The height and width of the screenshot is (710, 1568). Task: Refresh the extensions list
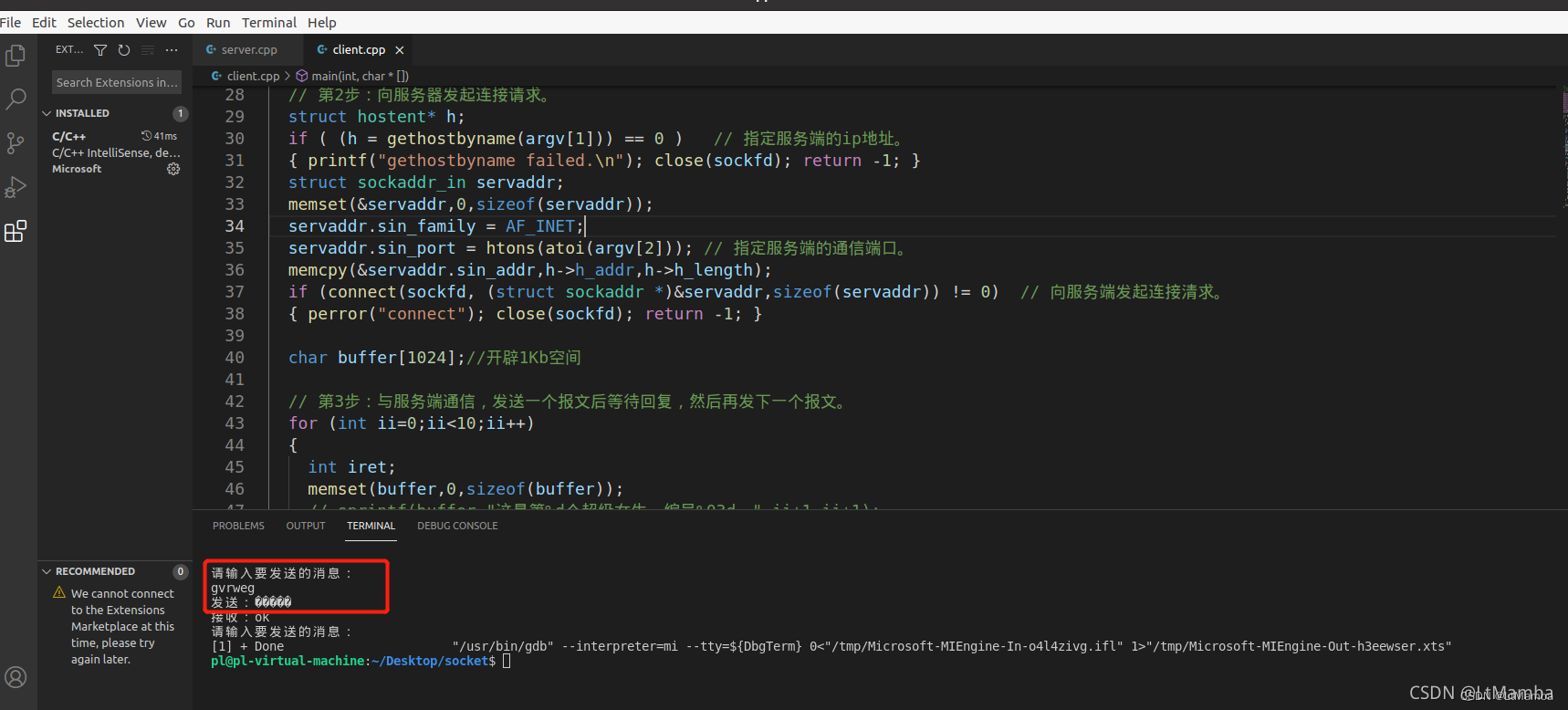click(124, 50)
